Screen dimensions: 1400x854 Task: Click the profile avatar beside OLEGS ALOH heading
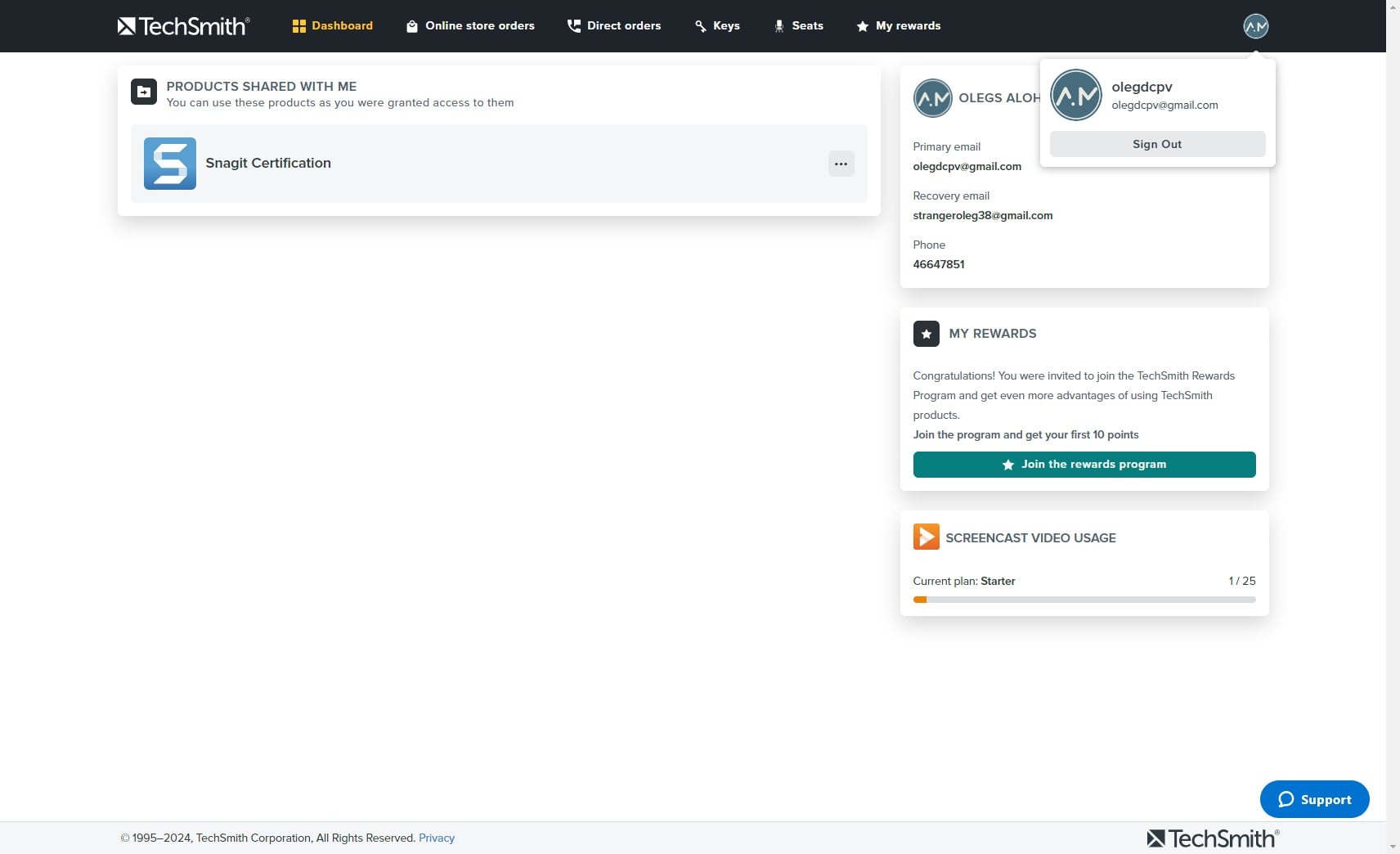pyautogui.click(x=932, y=98)
